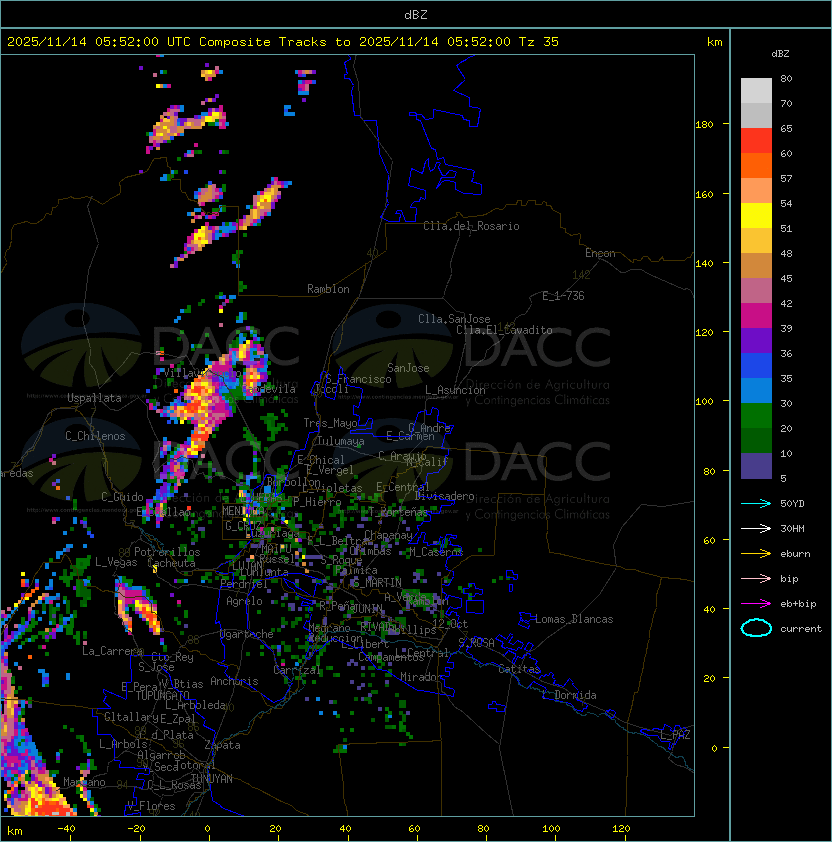Click the 'S_MARTIN' map label
The height and width of the screenshot is (842, 832).
[378, 583]
